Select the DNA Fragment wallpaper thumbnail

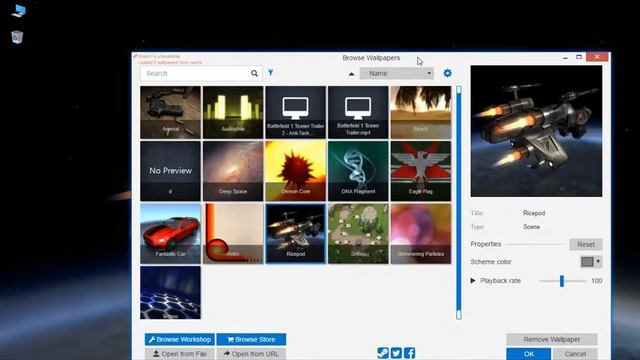coord(358,171)
